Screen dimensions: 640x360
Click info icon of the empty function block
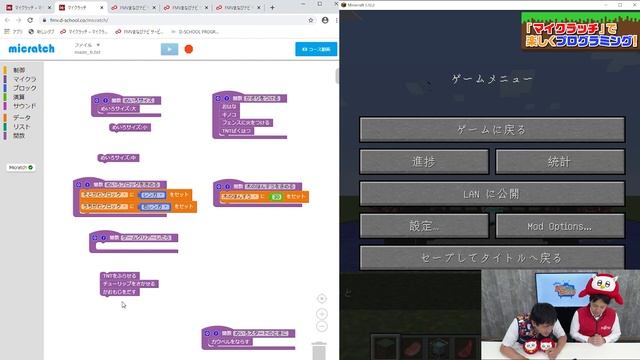point(104,238)
